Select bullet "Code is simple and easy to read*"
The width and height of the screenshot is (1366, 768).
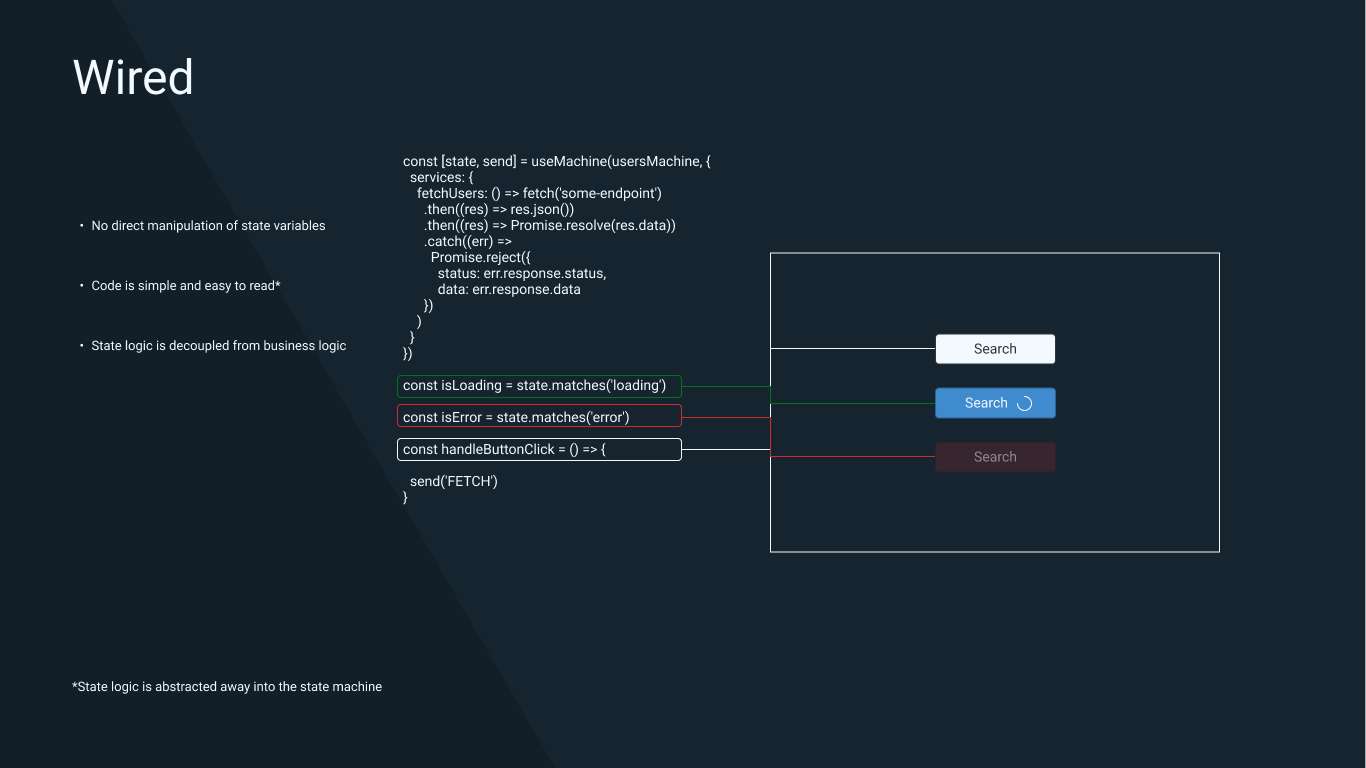[186, 286]
